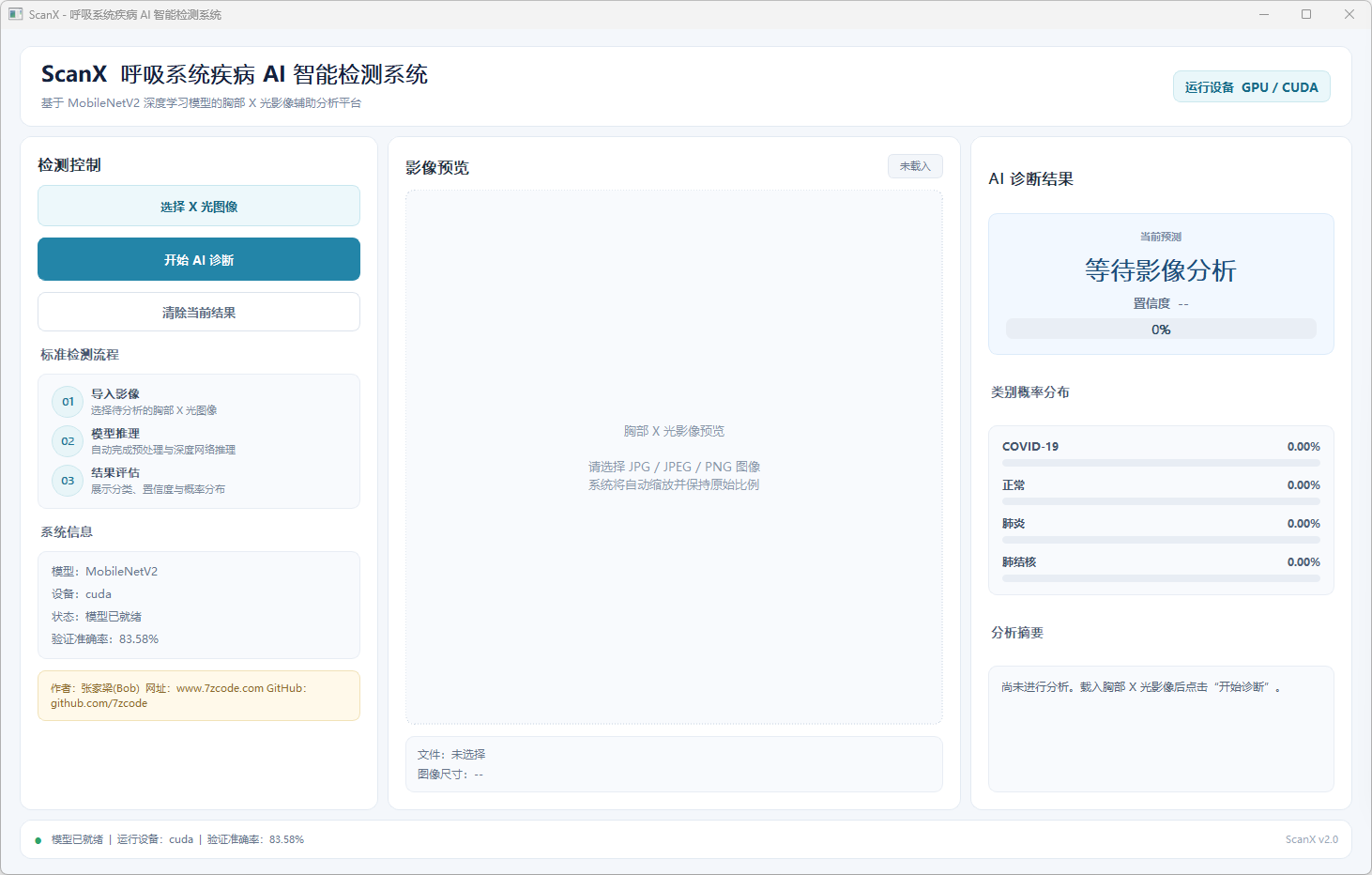The width and height of the screenshot is (1372, 875).
Task: Click the 影像预览 panel title
Action: 437,168
